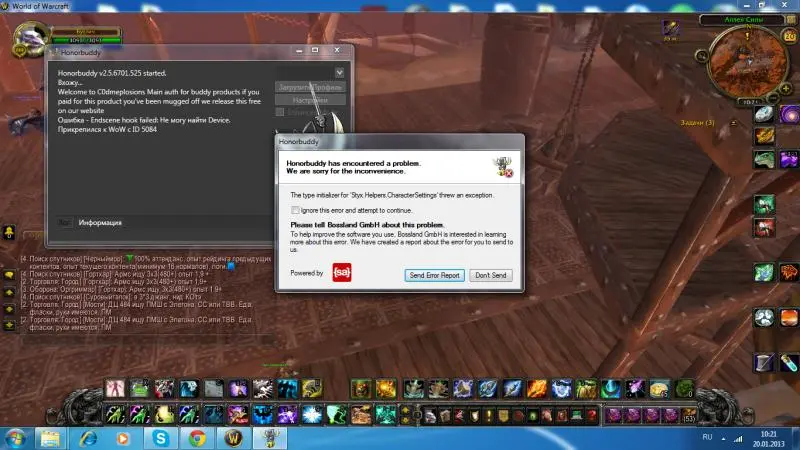Tick 'Ignore this error and attempt to continue'
Viewport: 800px width, 450px height.
point(296,211)
